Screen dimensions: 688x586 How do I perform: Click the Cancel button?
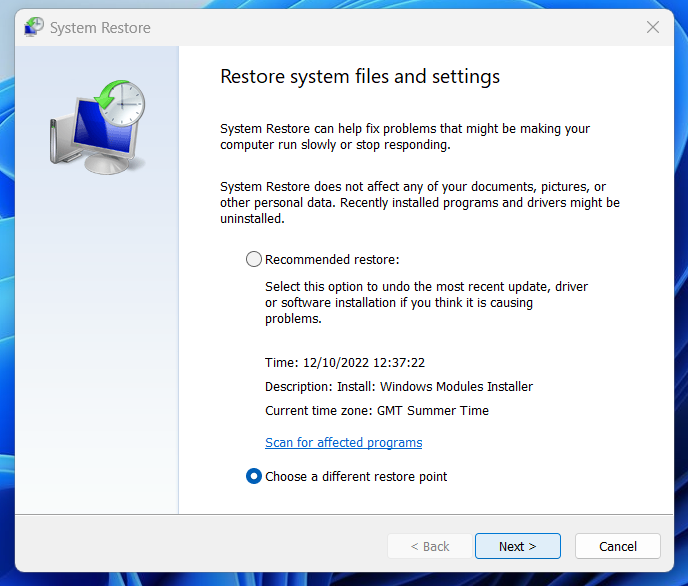click(618, 546)
